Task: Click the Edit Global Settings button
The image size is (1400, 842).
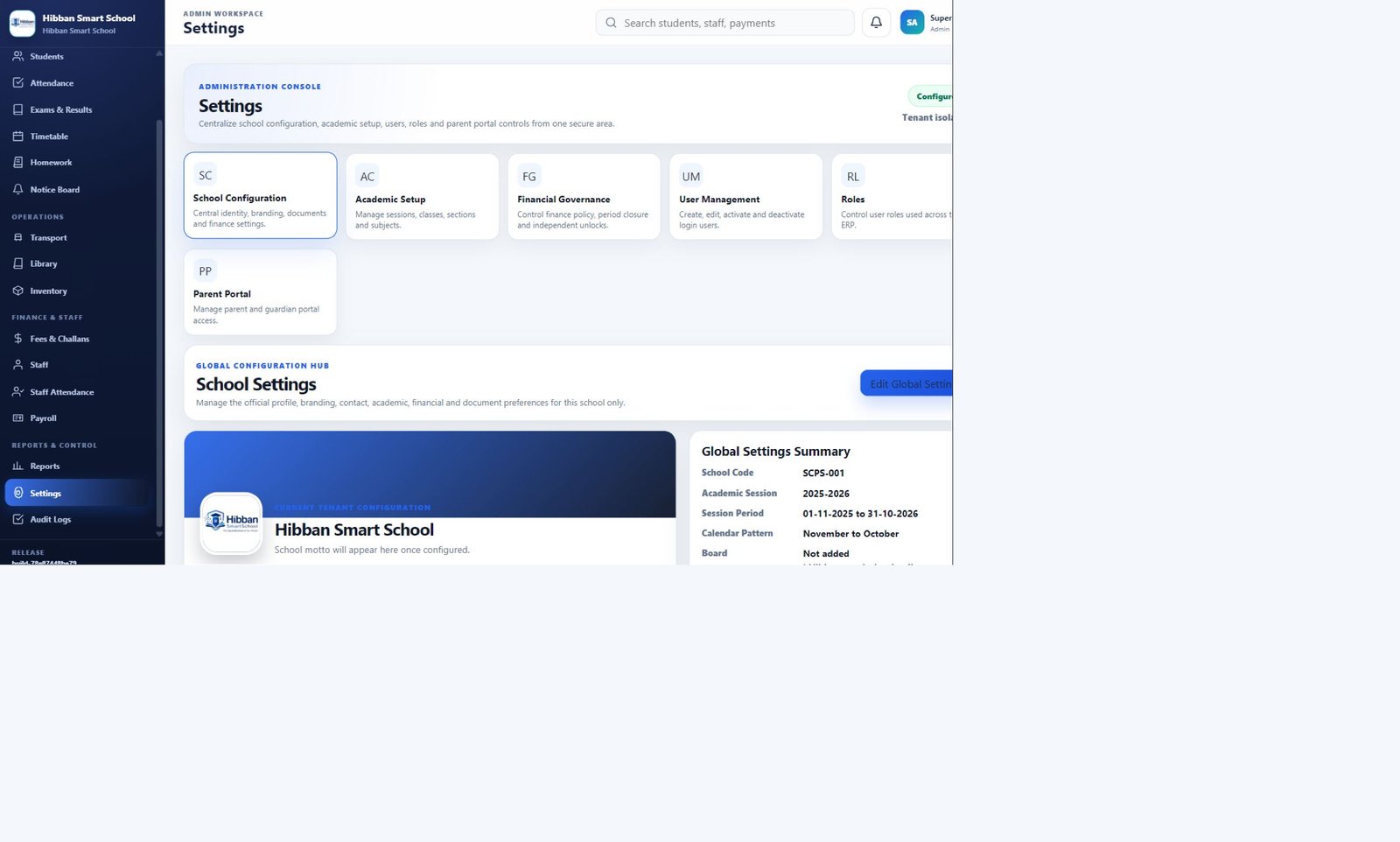Action: point(906,383)
